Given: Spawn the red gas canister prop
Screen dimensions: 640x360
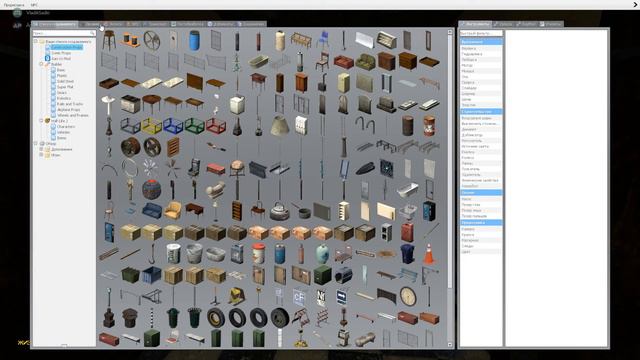Looking at the screenshot, I should pyautogui.click(x=407, y=232).
